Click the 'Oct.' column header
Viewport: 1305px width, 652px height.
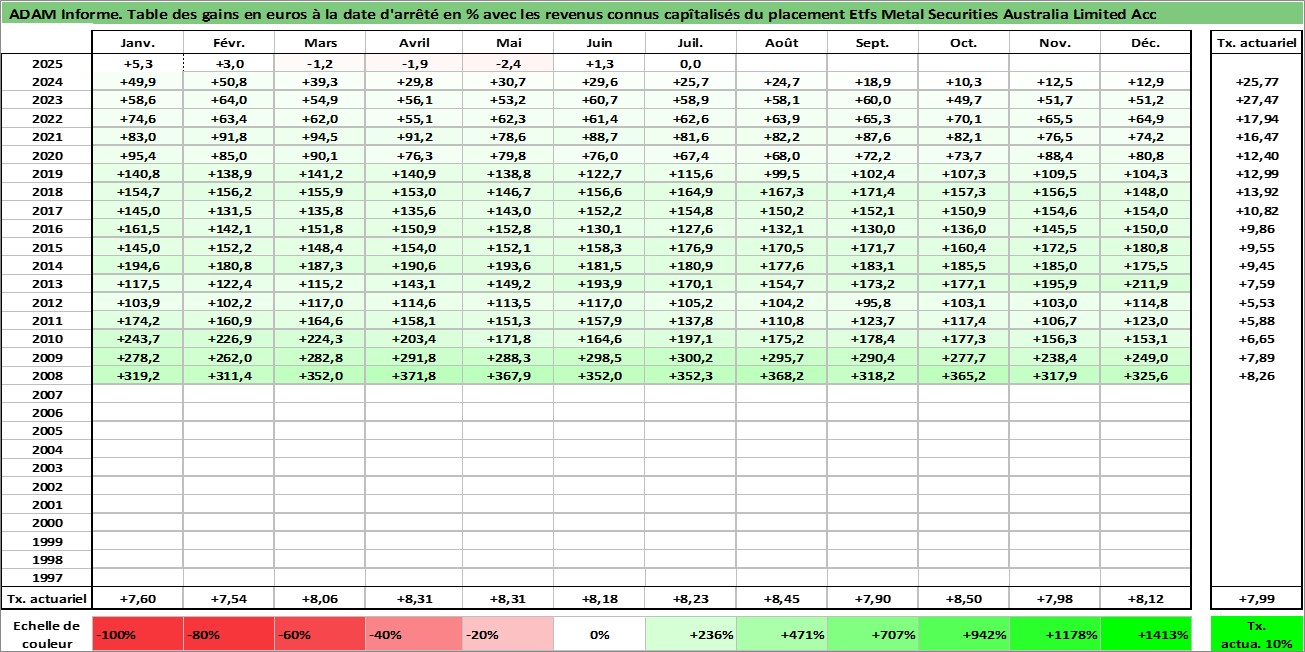[964, 43]
